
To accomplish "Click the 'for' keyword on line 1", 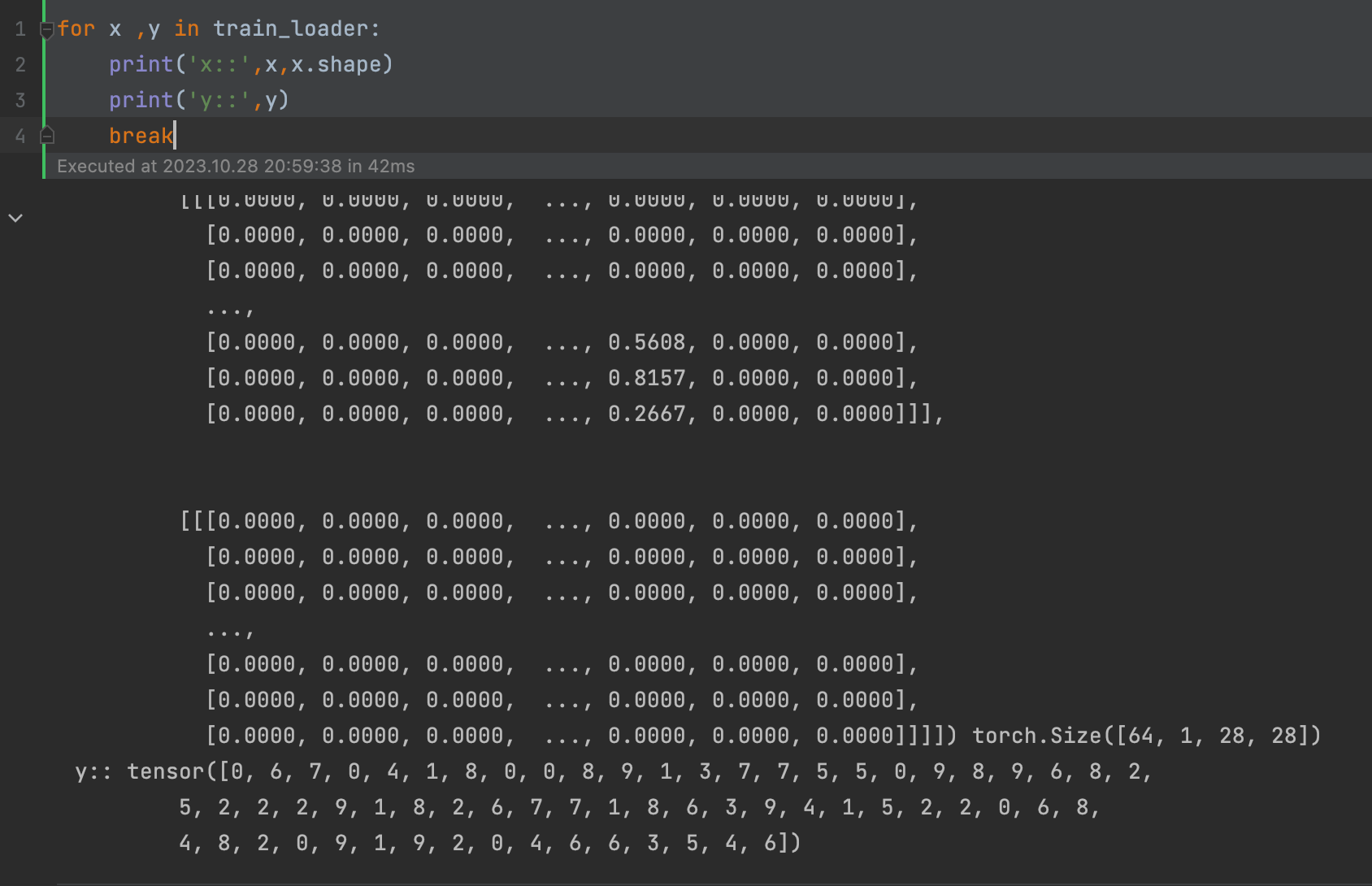I will (76, 28).
